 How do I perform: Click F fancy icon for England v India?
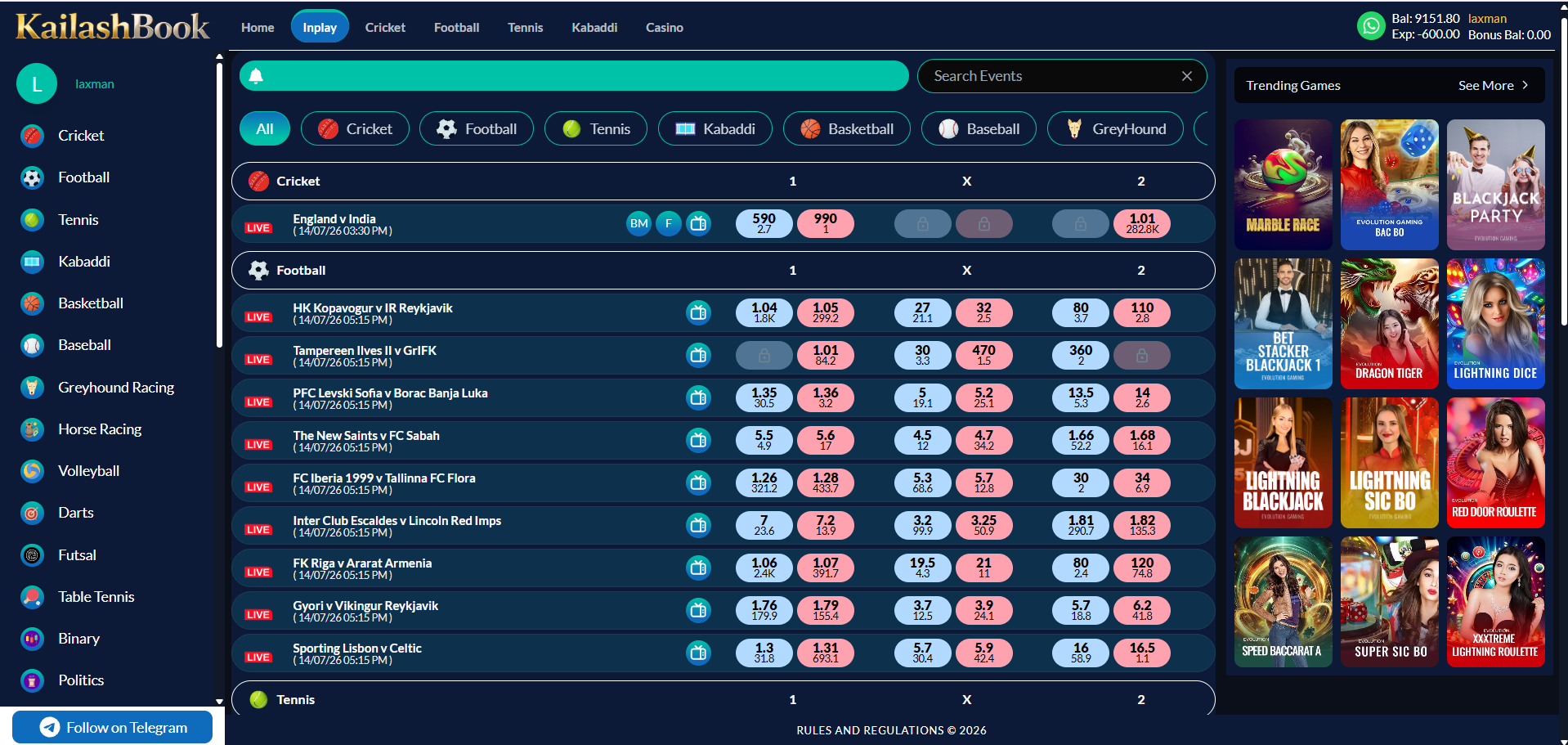[669, 223]
